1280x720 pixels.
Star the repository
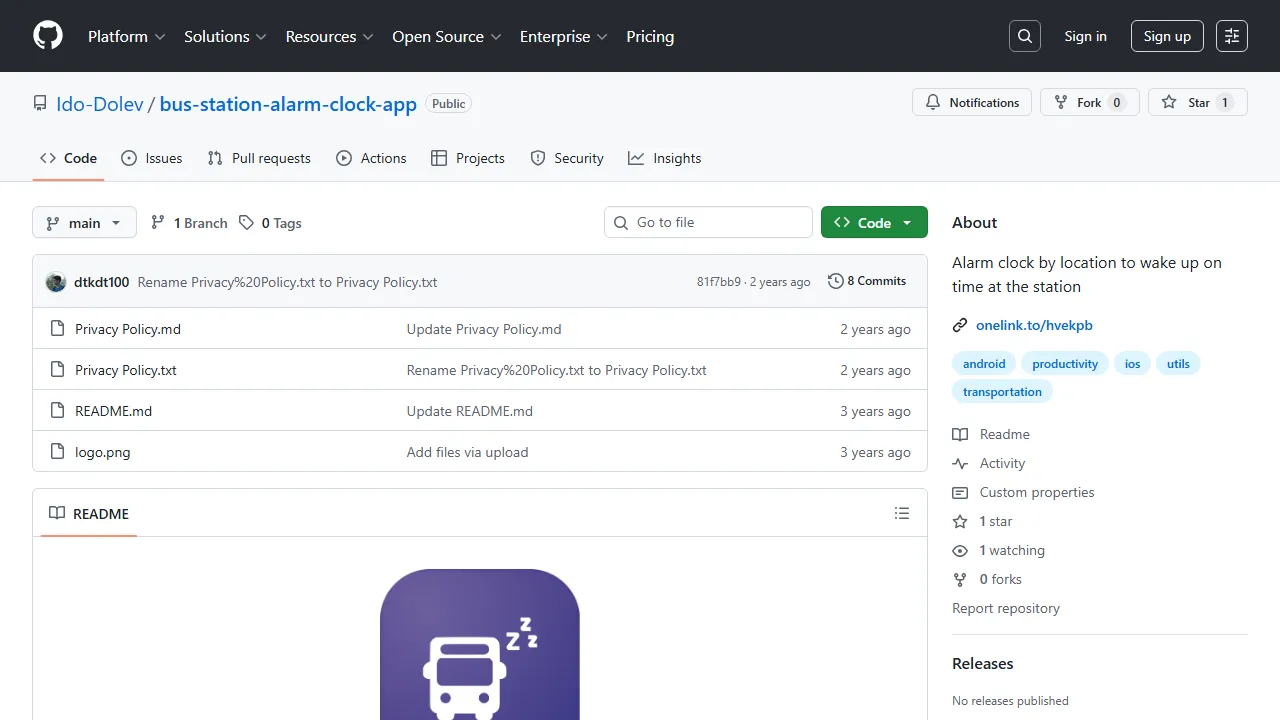pyautogui.click(x=1197, y=102)
